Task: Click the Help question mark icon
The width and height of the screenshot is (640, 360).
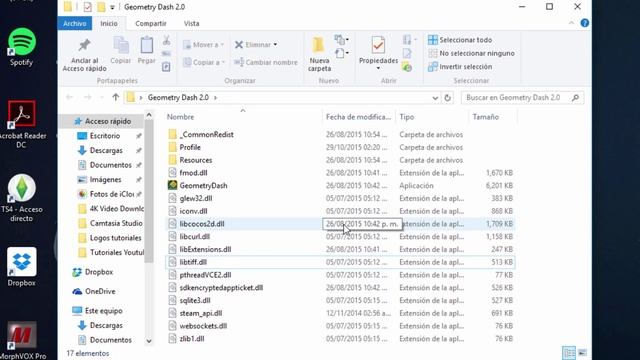Action: [x=584, y=23]
